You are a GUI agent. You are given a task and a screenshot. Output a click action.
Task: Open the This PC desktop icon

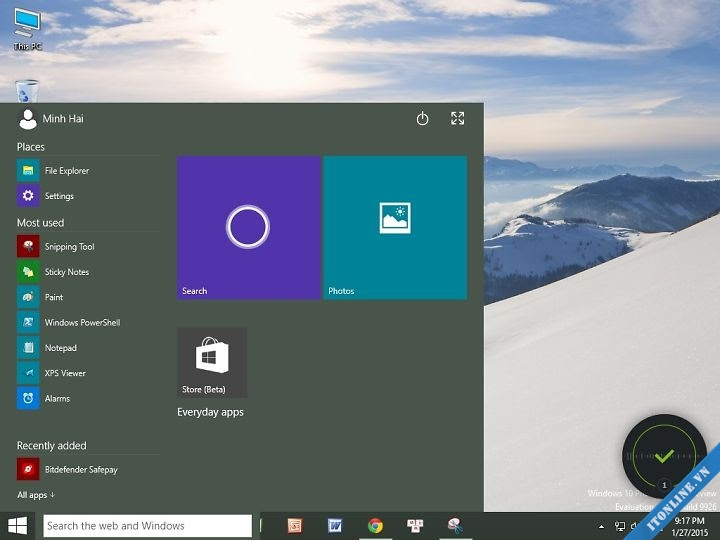(x=27, y=29)
